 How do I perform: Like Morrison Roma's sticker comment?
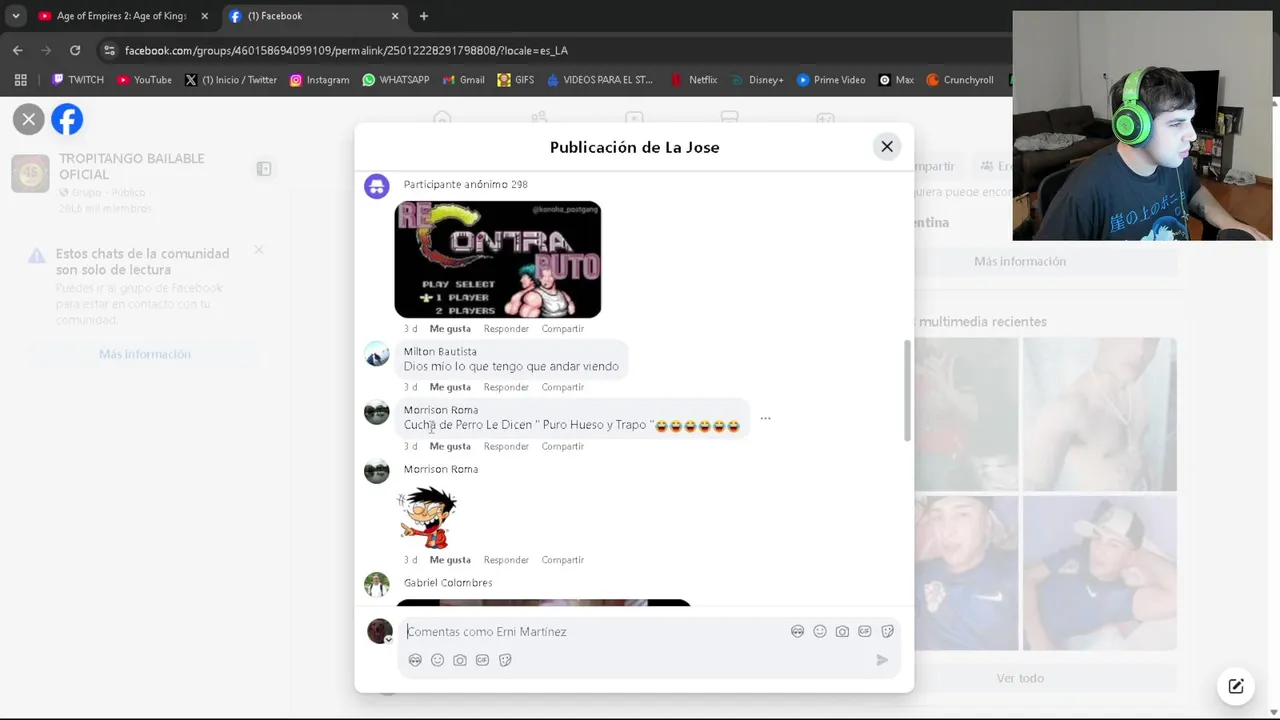(x=450, y=560)
